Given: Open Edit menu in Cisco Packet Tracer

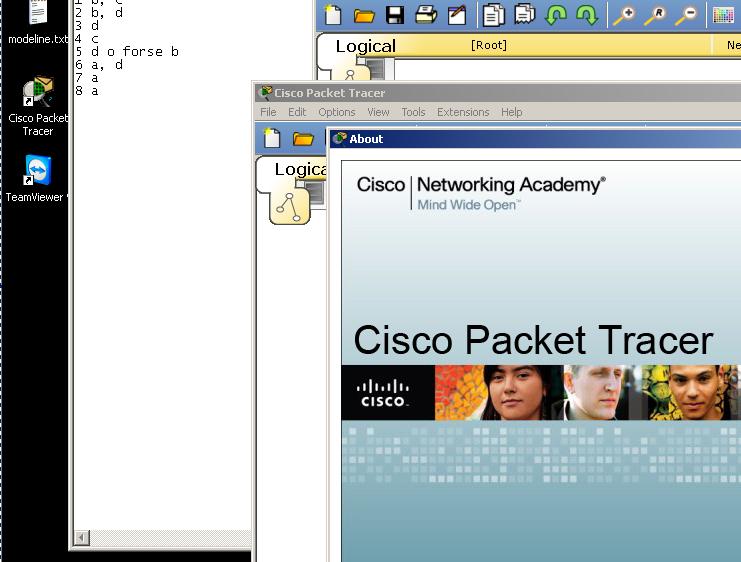Looking at the screenshot, I should (x=297, y=112).
